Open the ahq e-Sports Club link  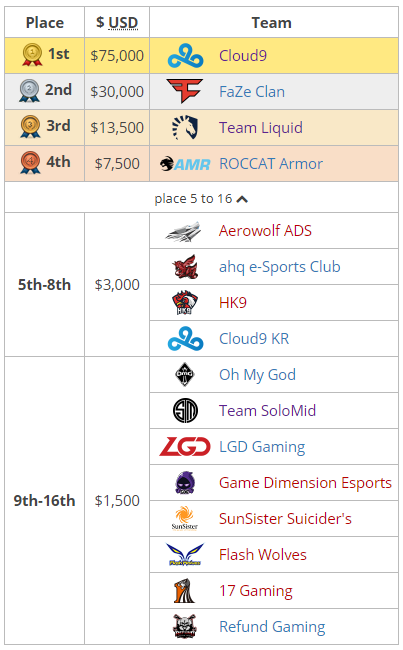click(x=280, y=267)
